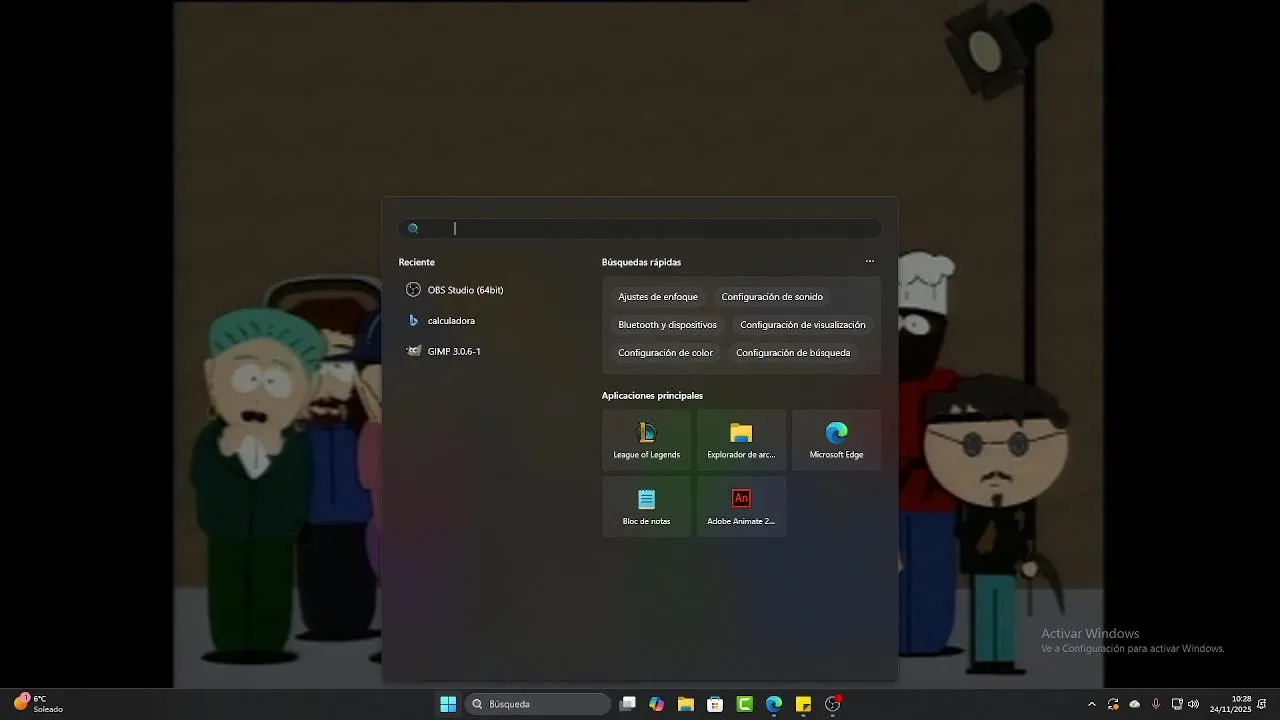Select the recent Bing search 'calculadora'
The width and height of the screenshot is (1280, 720).
pos(441,321)
